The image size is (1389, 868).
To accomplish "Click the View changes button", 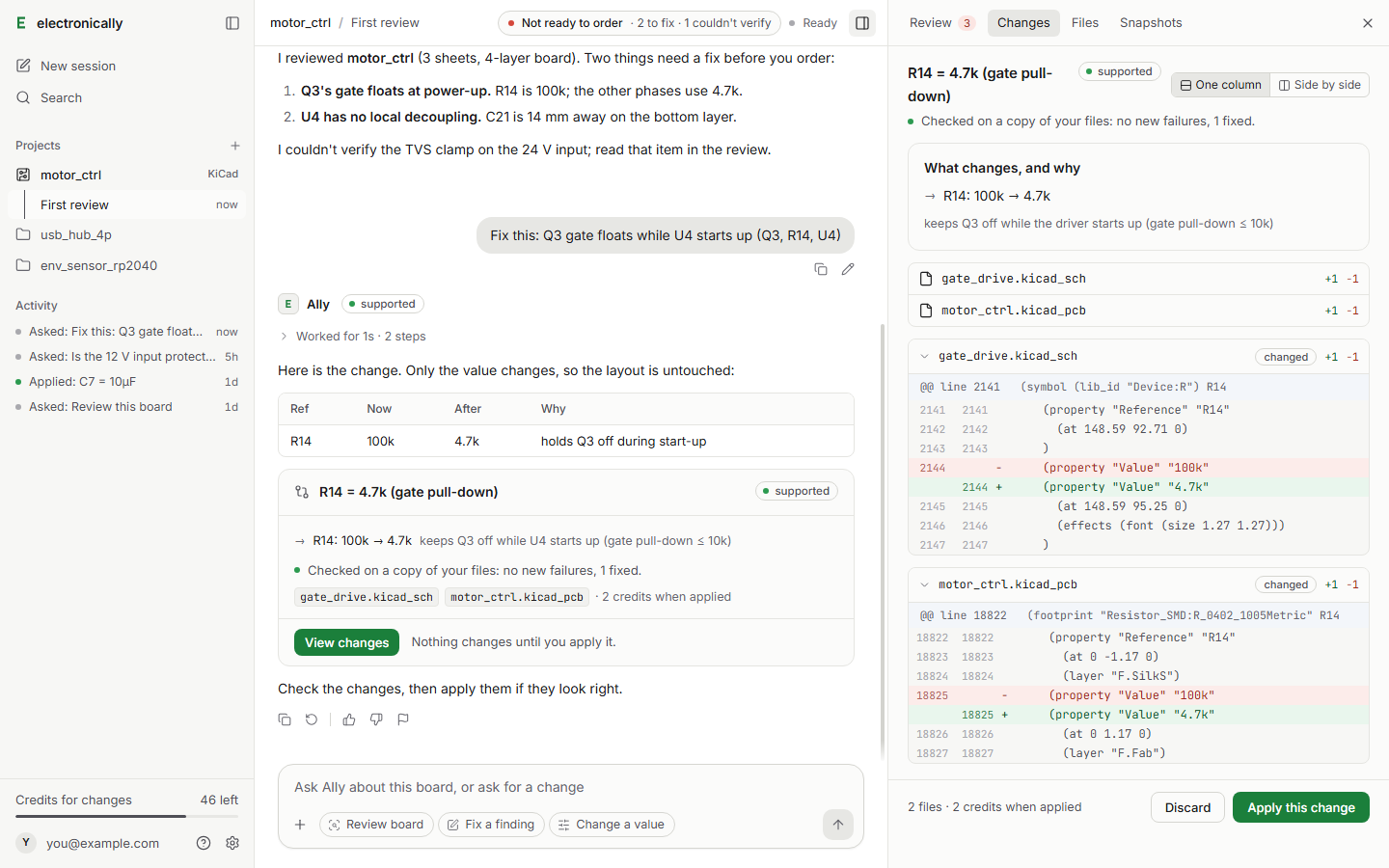I will click(x=346, y=642).
